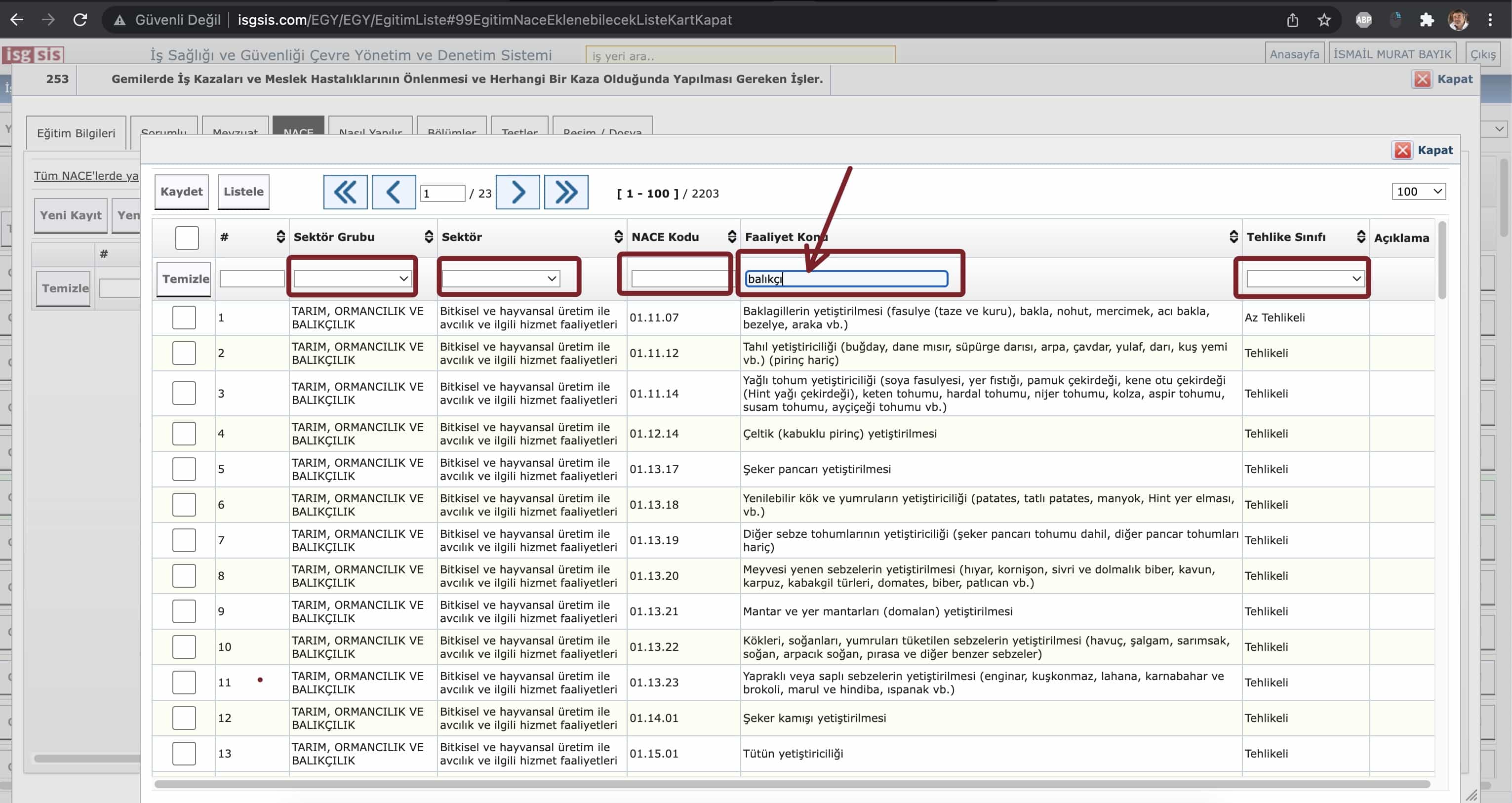Jump to the last page with the double-right arrow
Image resolution: width=1512 pixels, height=803 pixels.
point(566,192)
